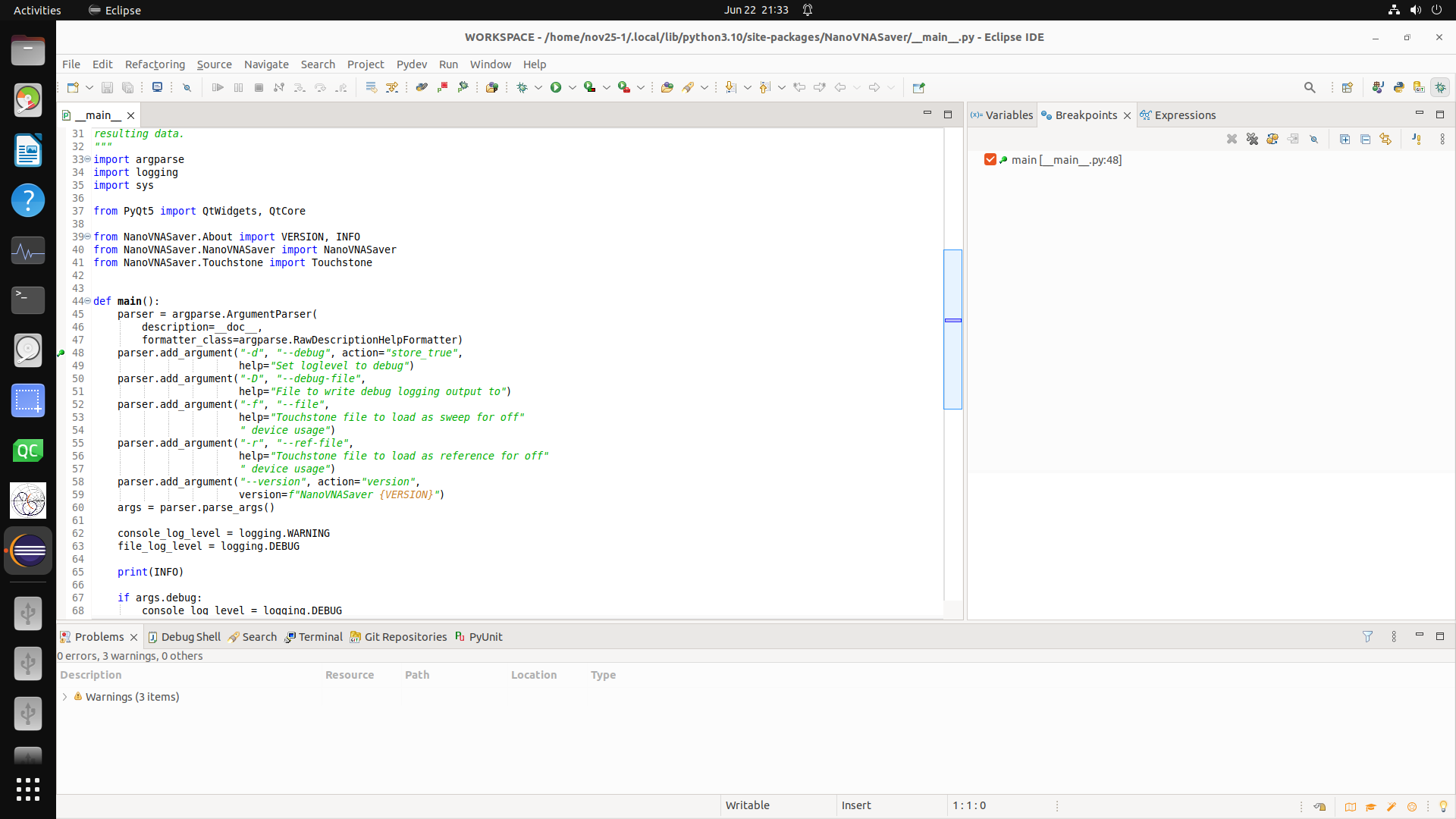Expand all in Breakpoints view toolbar
This screenshot has height=819, width=1456.
[x=1345, y=140]
